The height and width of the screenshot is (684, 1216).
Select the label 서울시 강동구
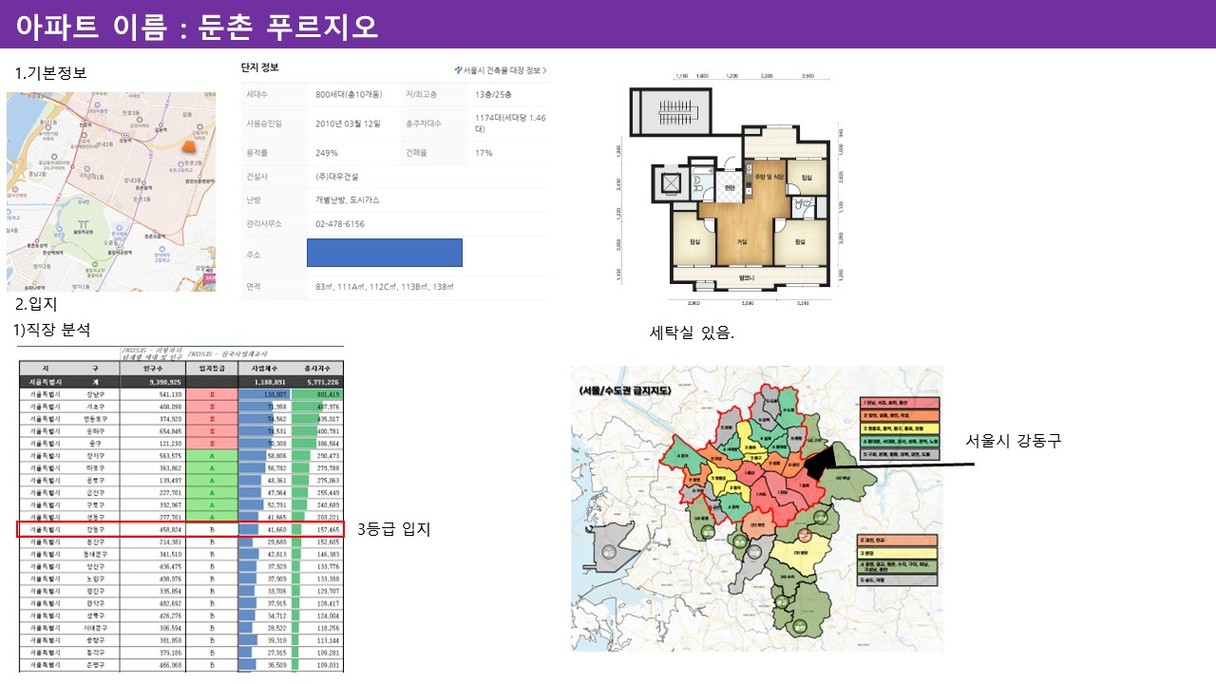pyautogui.click(x=1013, y=440)
